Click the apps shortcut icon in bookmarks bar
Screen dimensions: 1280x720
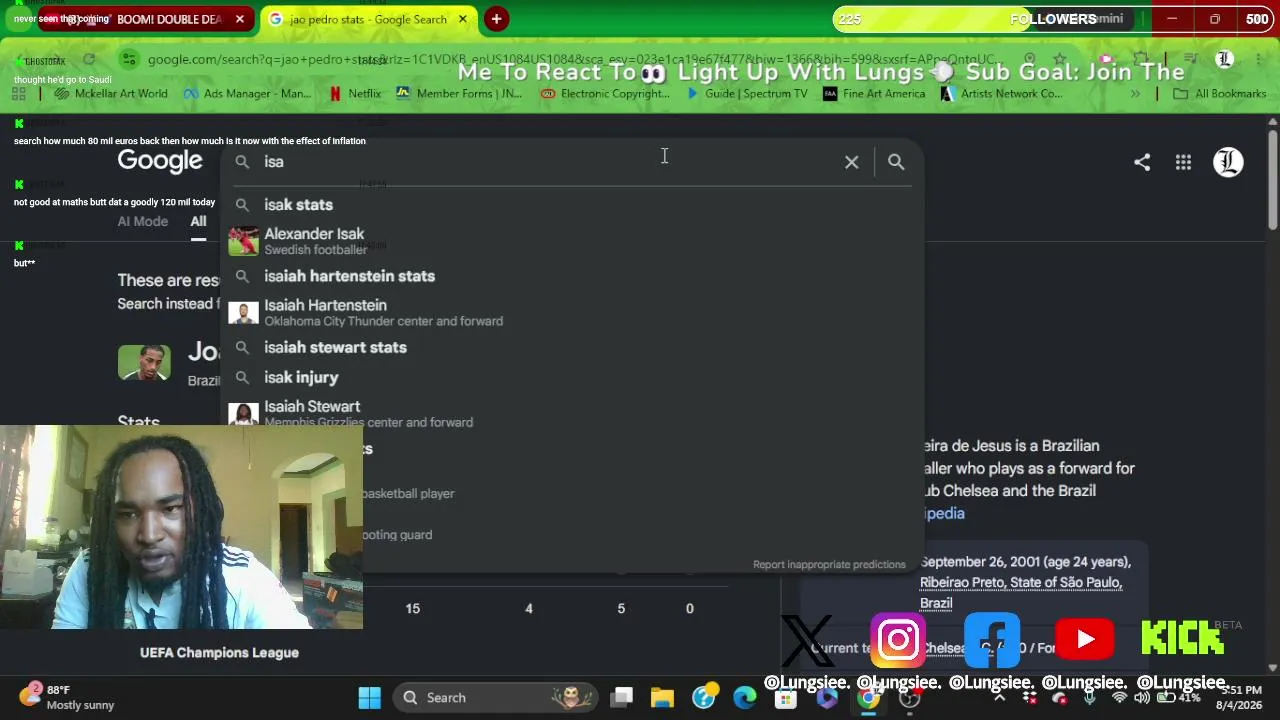point(18,94)
